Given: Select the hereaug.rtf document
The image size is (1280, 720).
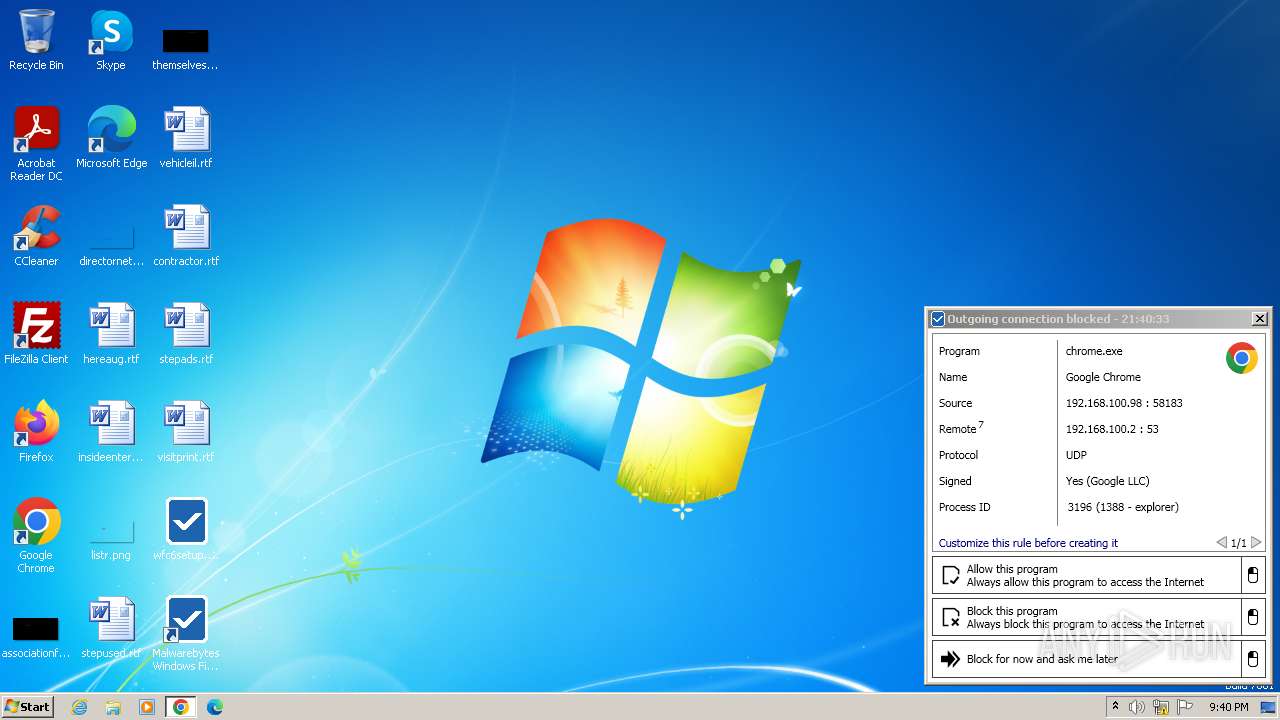Looking at the screenshot, I should tap(111, 334).
